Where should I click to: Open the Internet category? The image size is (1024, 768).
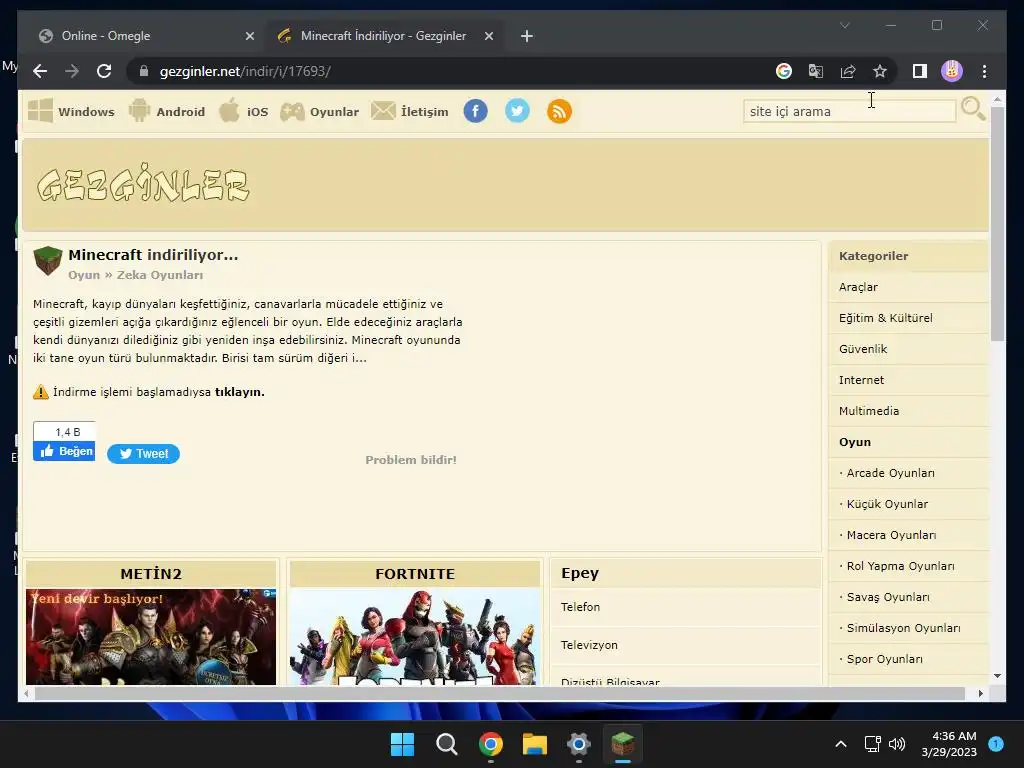[861, 380]
